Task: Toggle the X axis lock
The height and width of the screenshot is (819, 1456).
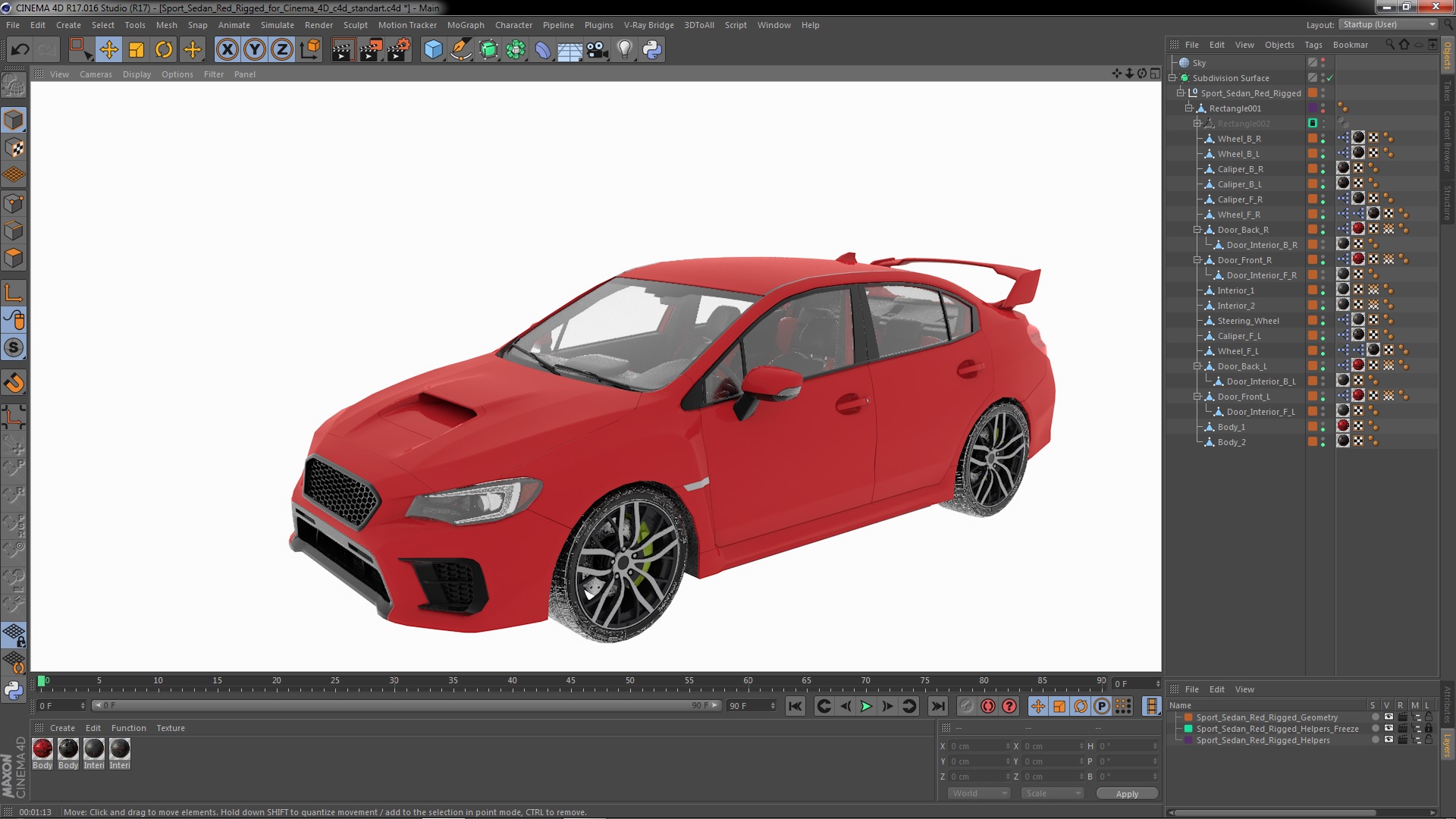Action: (x=227, y=50)
